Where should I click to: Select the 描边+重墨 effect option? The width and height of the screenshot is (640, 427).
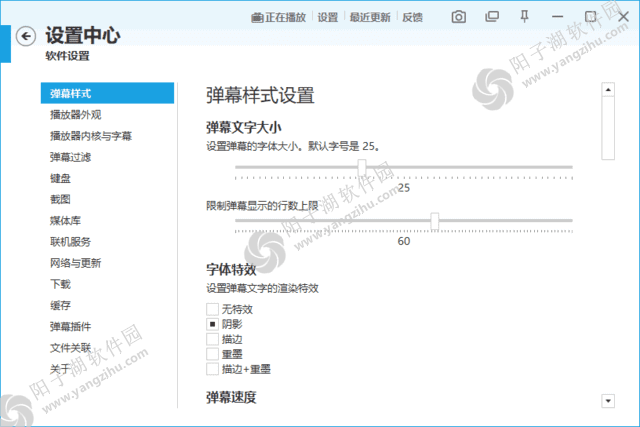(x=212, y=369)
